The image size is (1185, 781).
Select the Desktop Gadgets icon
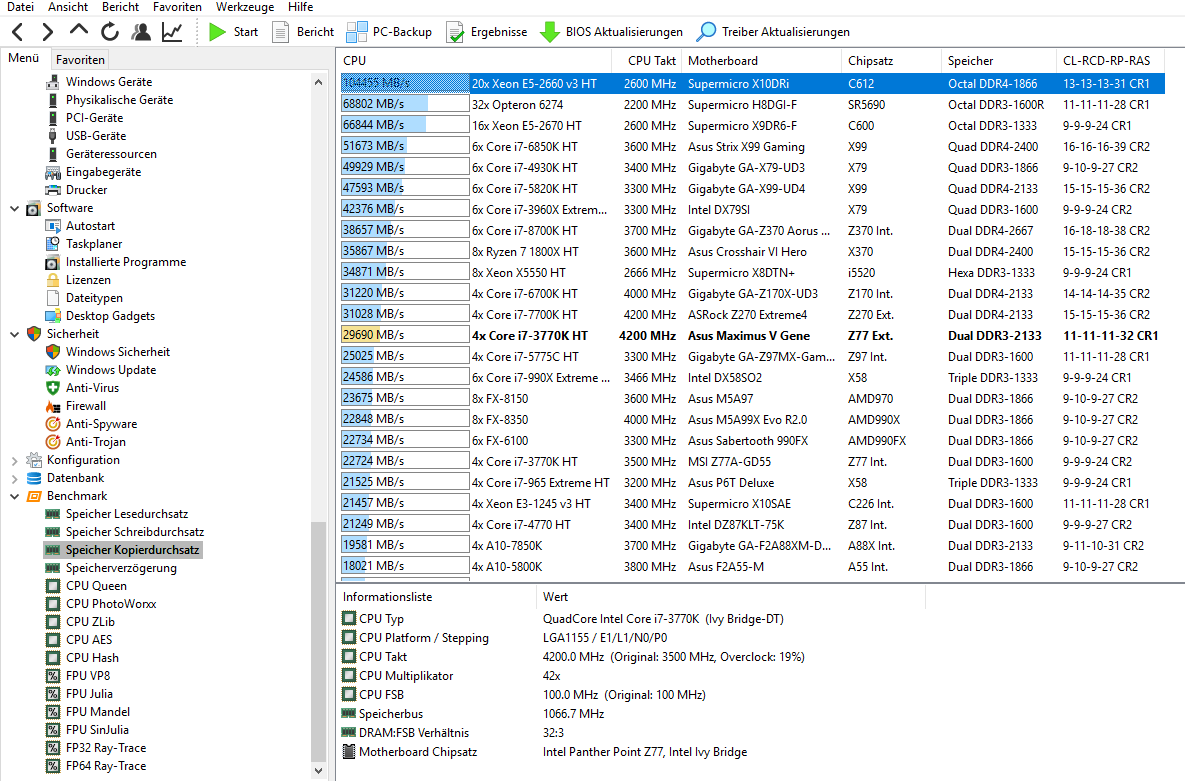pyautogui.click(x=53, y=315)
